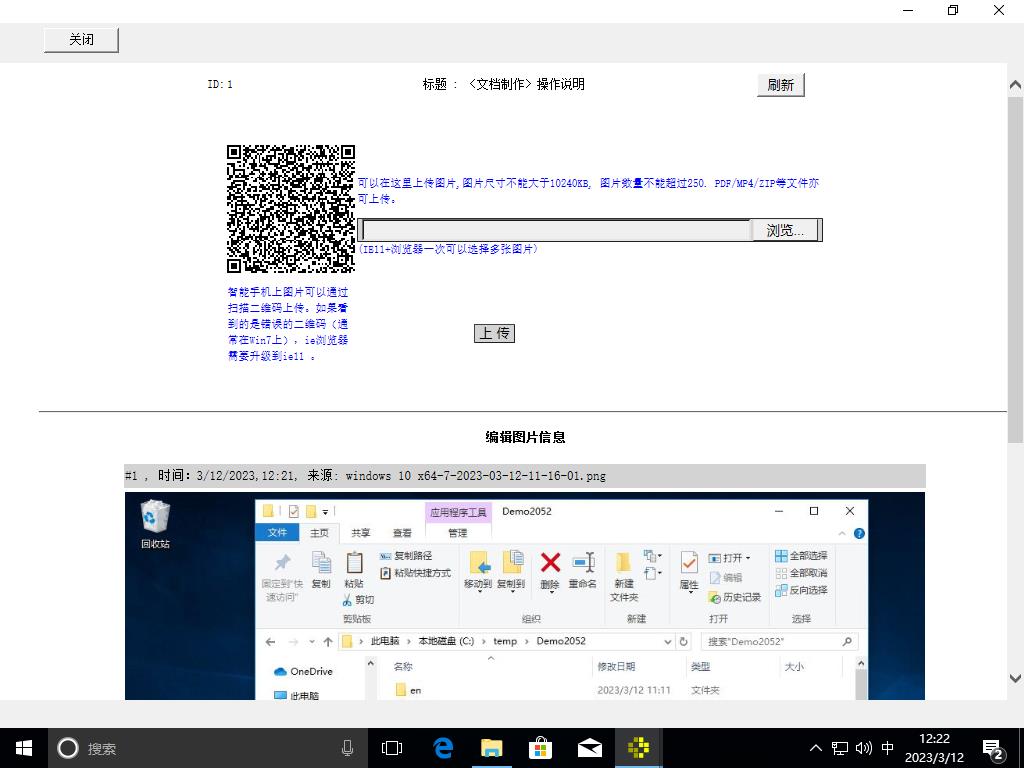Launch Microsoft Edge from the taskbar

tap(442, 748)
